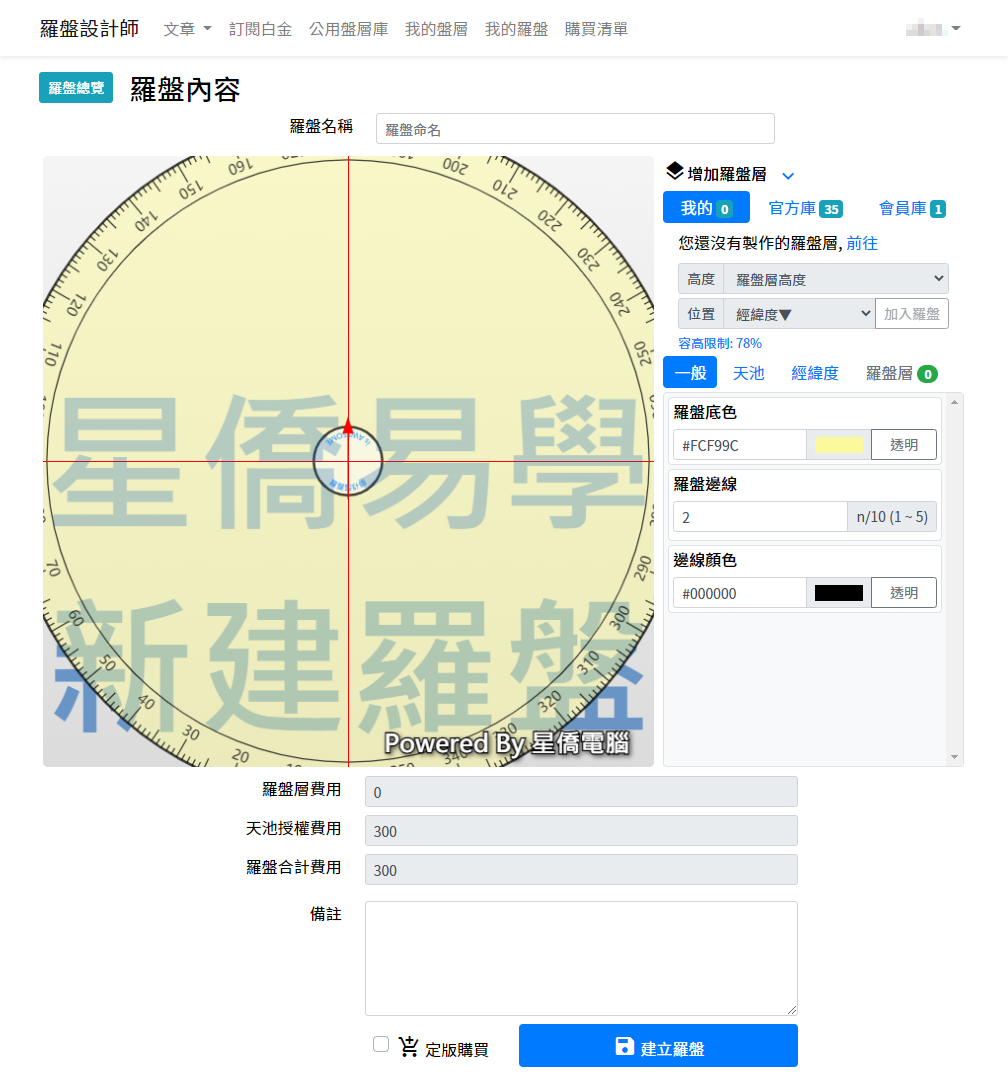Click the 加入羅盤 button
Viewport: 1008px width, 1081px height.
pyautogui.click(x=911, y=313)
